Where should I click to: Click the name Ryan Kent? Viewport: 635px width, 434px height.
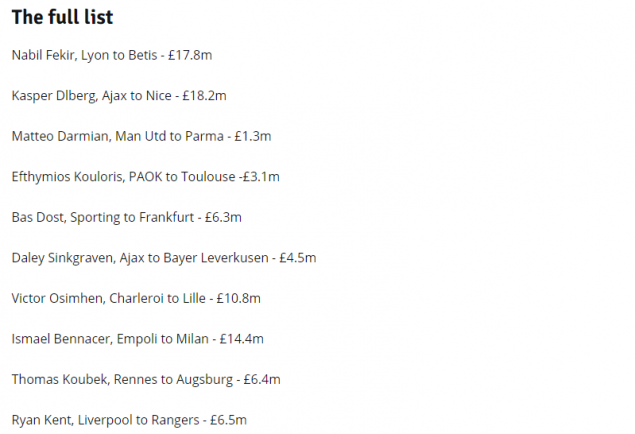pyautogui.click(x=39, y=420)
